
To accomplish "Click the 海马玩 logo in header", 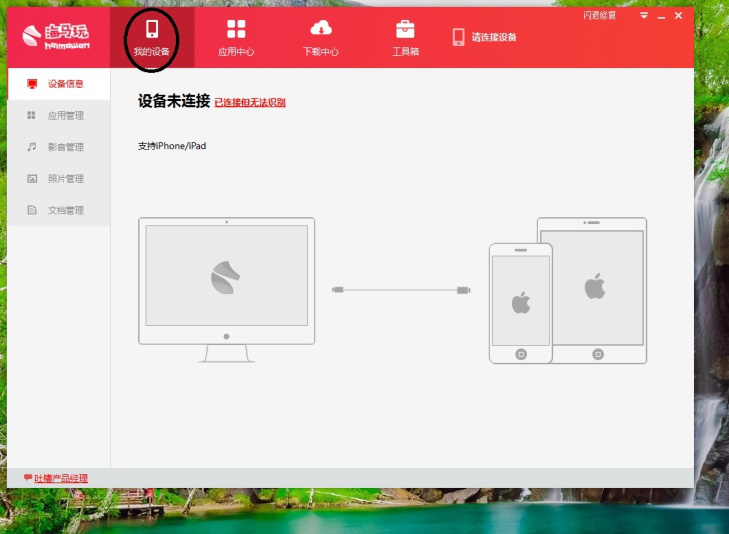I will [57, 37].
